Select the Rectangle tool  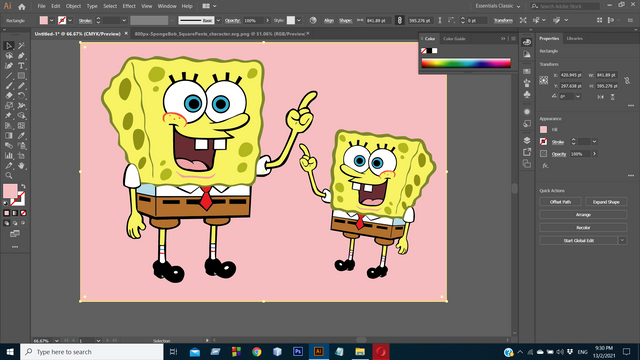[x=21, y=76]
